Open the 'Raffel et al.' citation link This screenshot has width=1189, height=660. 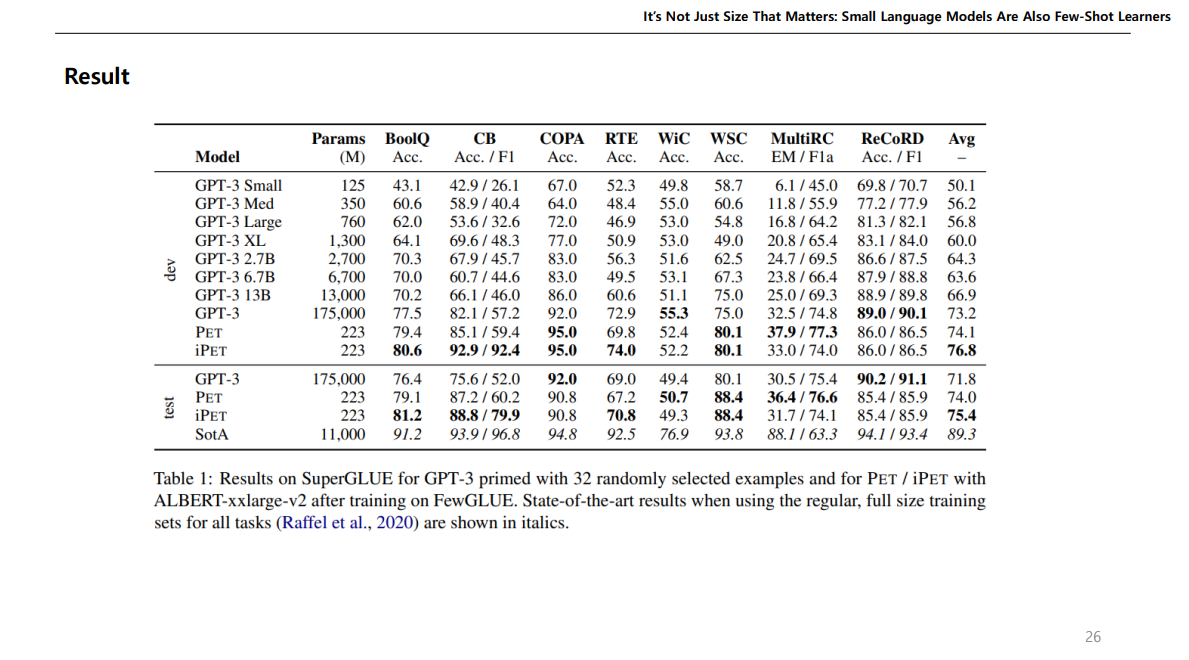click(323, 523)
